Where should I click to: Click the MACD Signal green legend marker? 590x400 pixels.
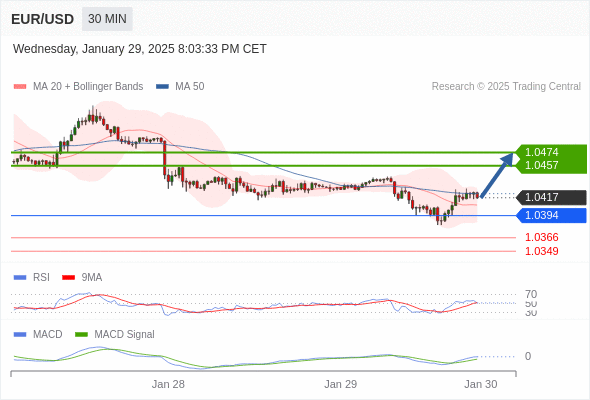81,334
